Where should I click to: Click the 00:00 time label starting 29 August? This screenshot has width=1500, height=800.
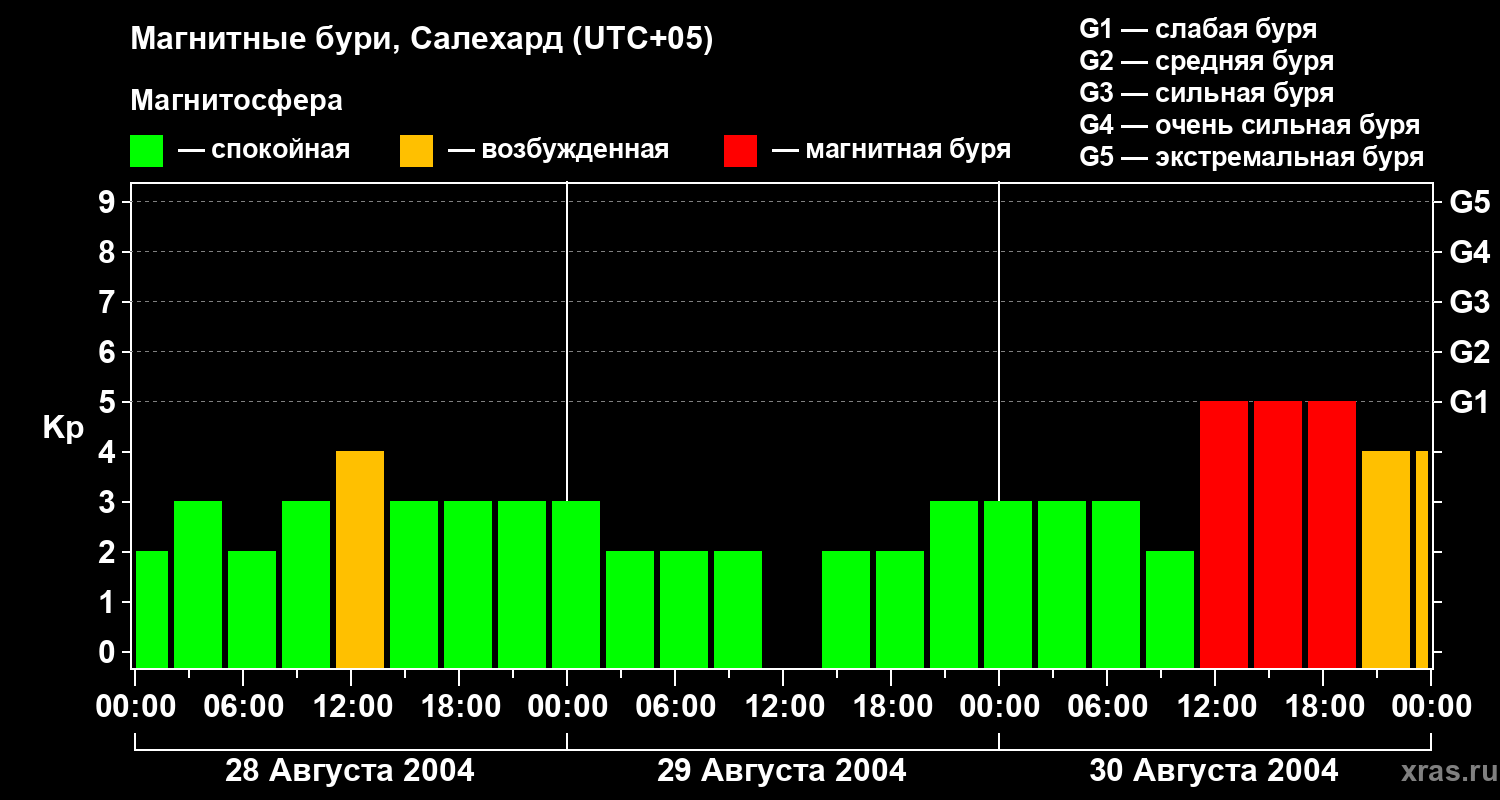(568, 707)
